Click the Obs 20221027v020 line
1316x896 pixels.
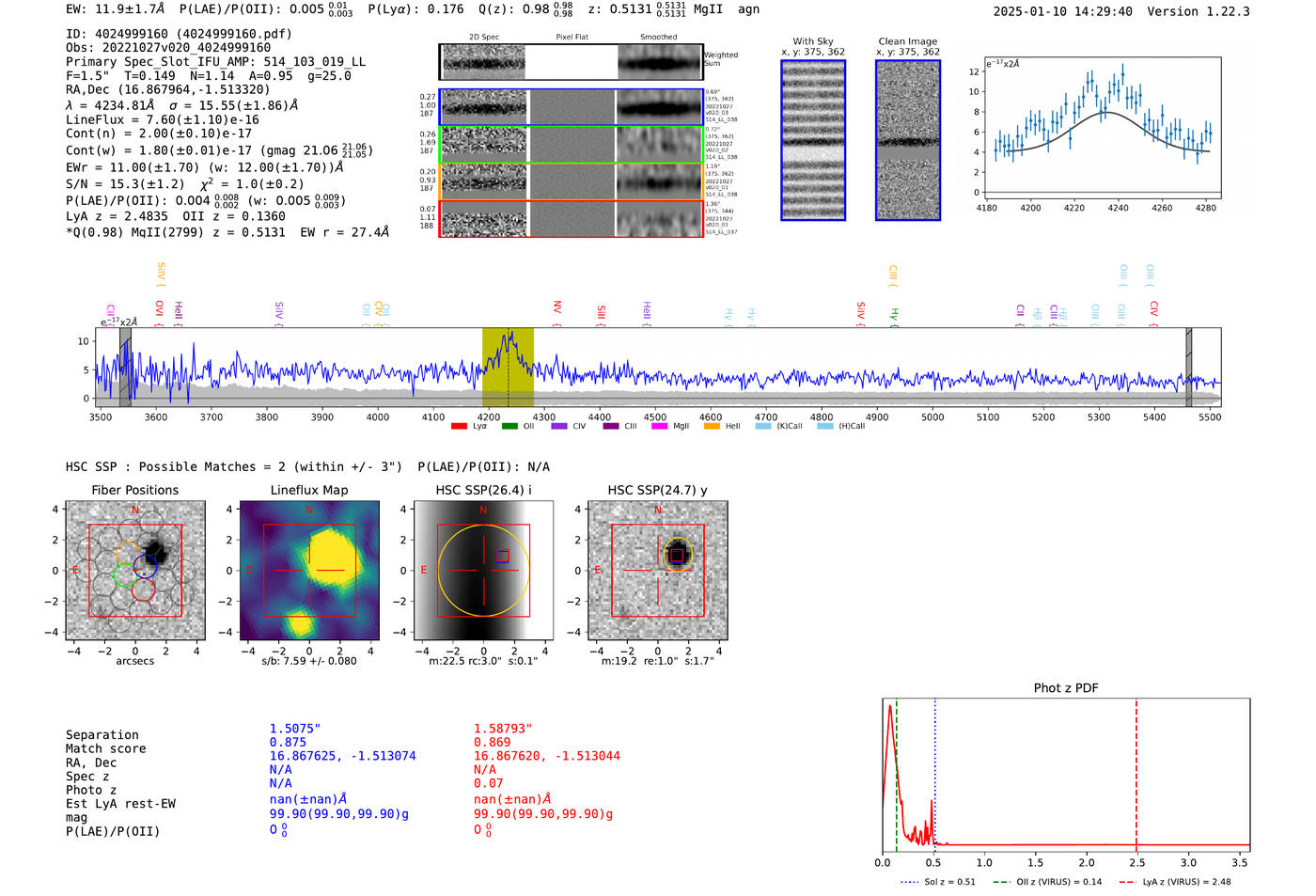tap(168, 48)
